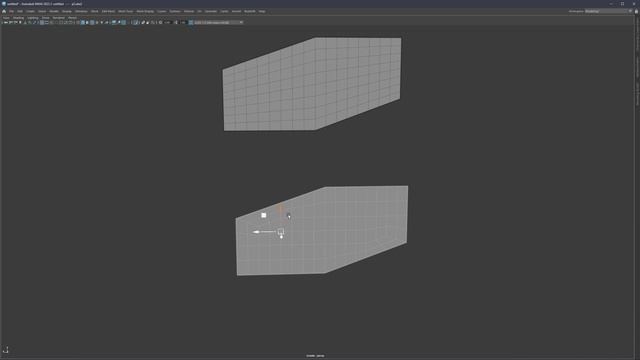Viewport: 640px width, 360px height.
Task: Click the orange Y-axis manipulator handle
Action: coord(280,209)
